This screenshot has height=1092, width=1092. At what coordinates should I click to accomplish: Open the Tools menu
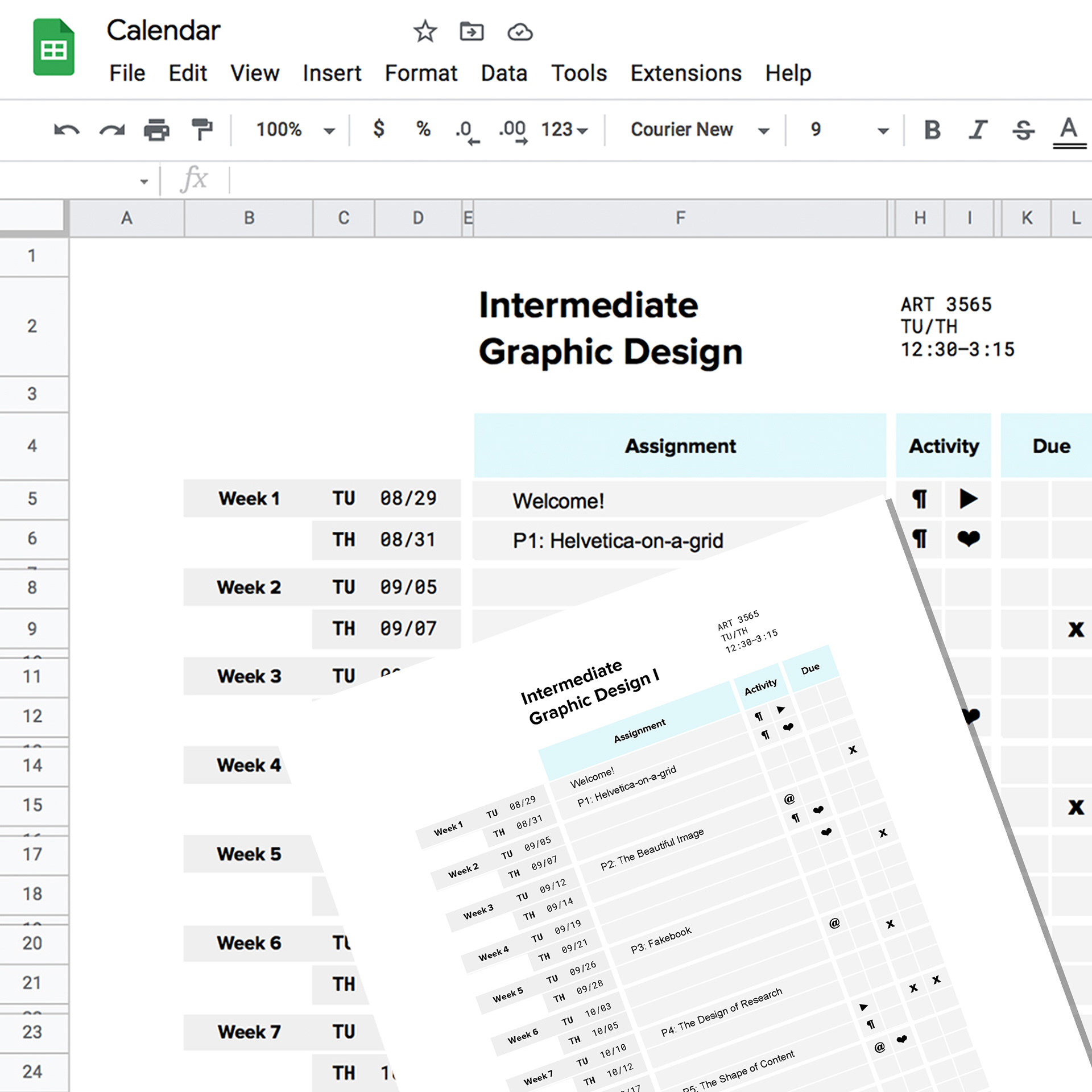[579, 73]
